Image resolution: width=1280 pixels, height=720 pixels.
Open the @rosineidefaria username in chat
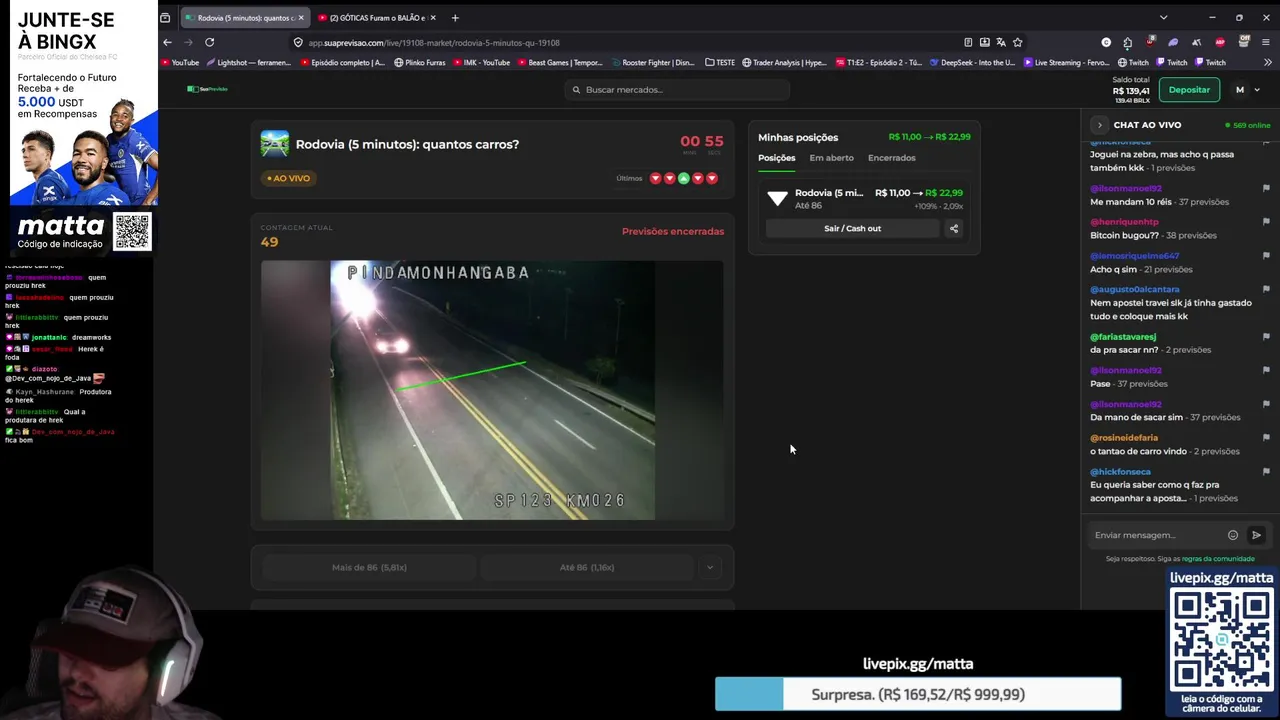(1124, 438)
